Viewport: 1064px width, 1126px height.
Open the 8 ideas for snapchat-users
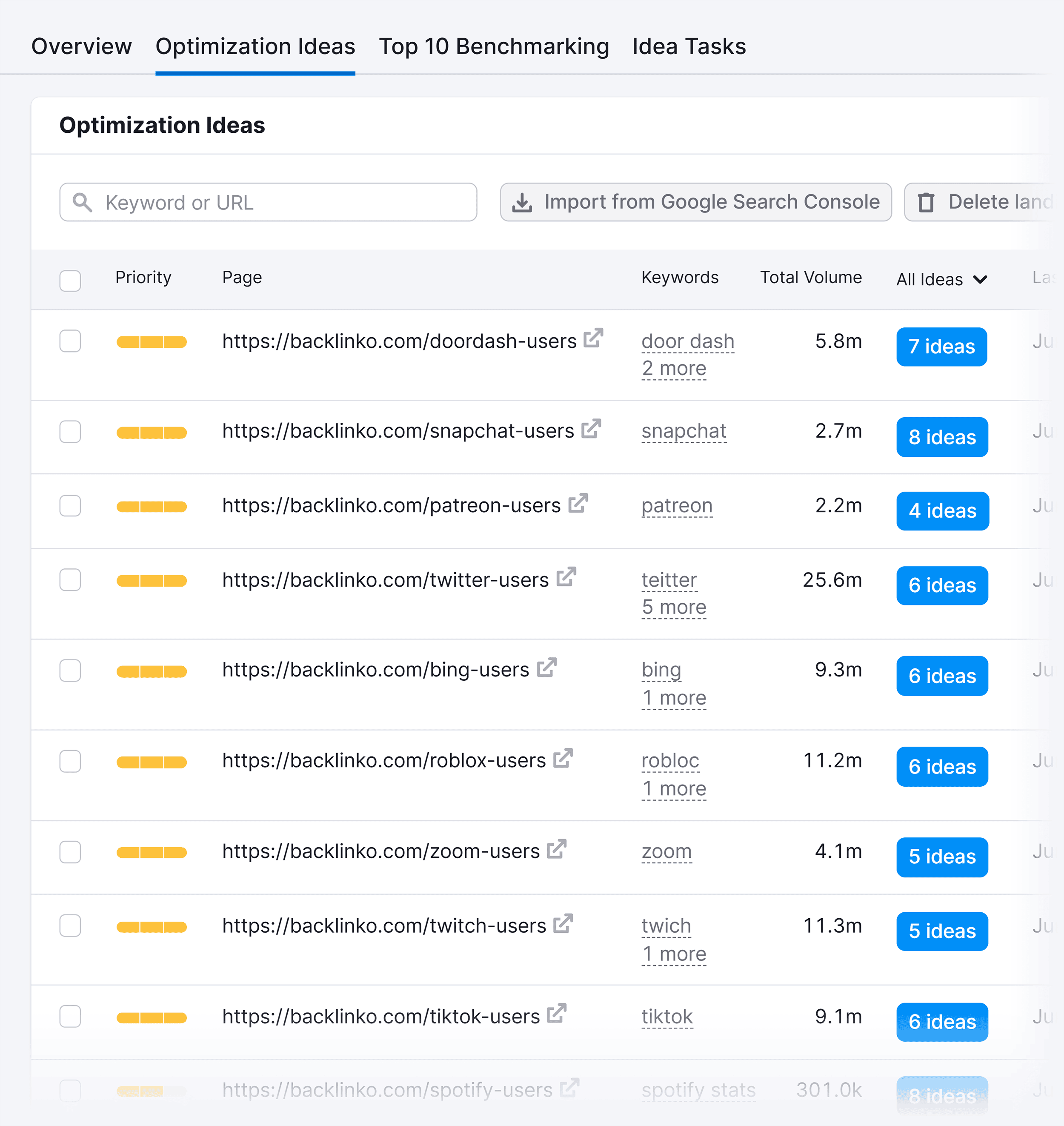[x=941, y=437]
